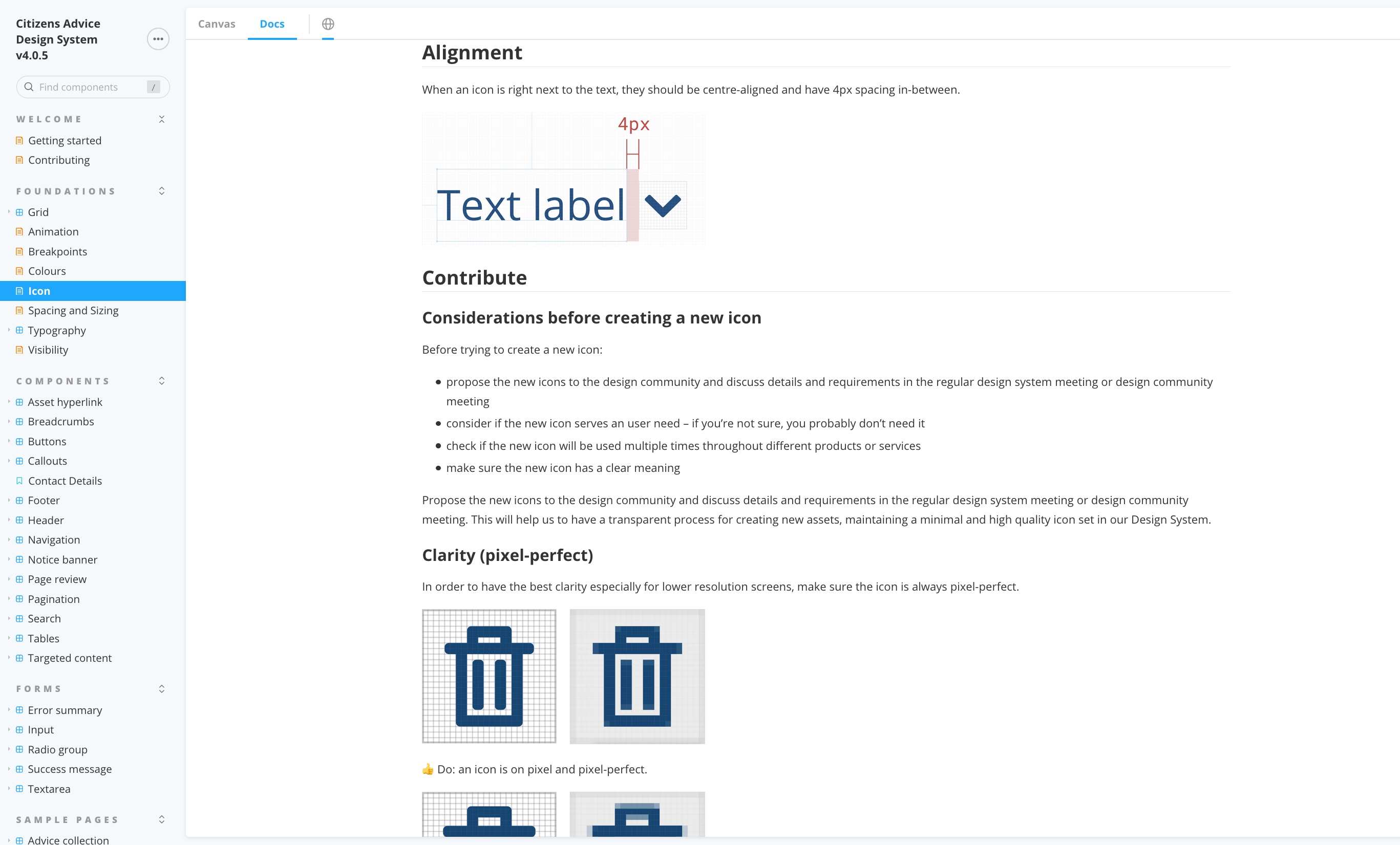Open the Advice collection sample page
Image resolution: width=1400 pixels, height=845 pixels.
tap(69, 840)
